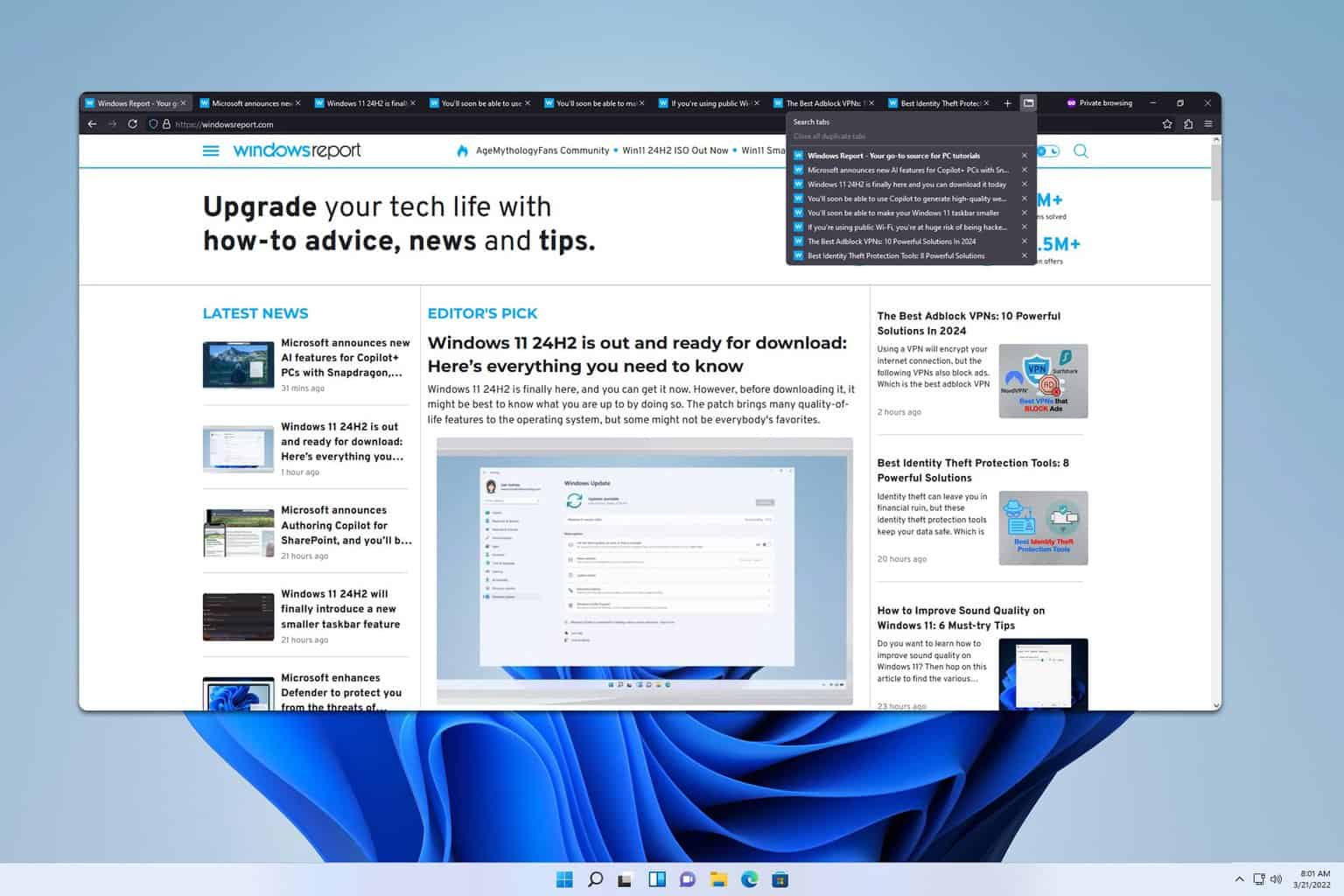The width and height of the screenshot is (1344, 896).
Task: Select 'If you're using public Wi-Fi' in tab list
Action: pos(905,227)
